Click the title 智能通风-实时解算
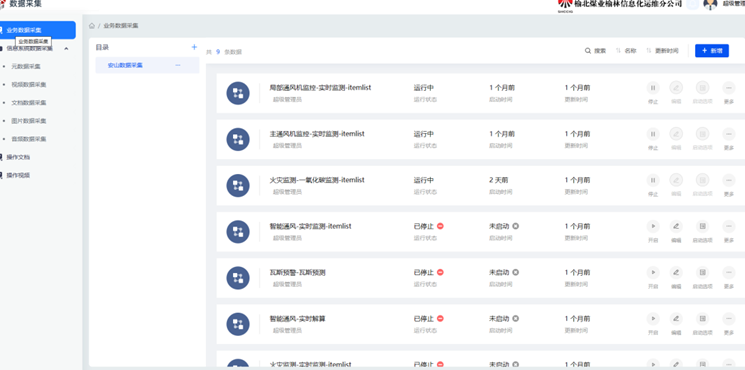The width and height of the screenshot is (745, 370). 297,319
